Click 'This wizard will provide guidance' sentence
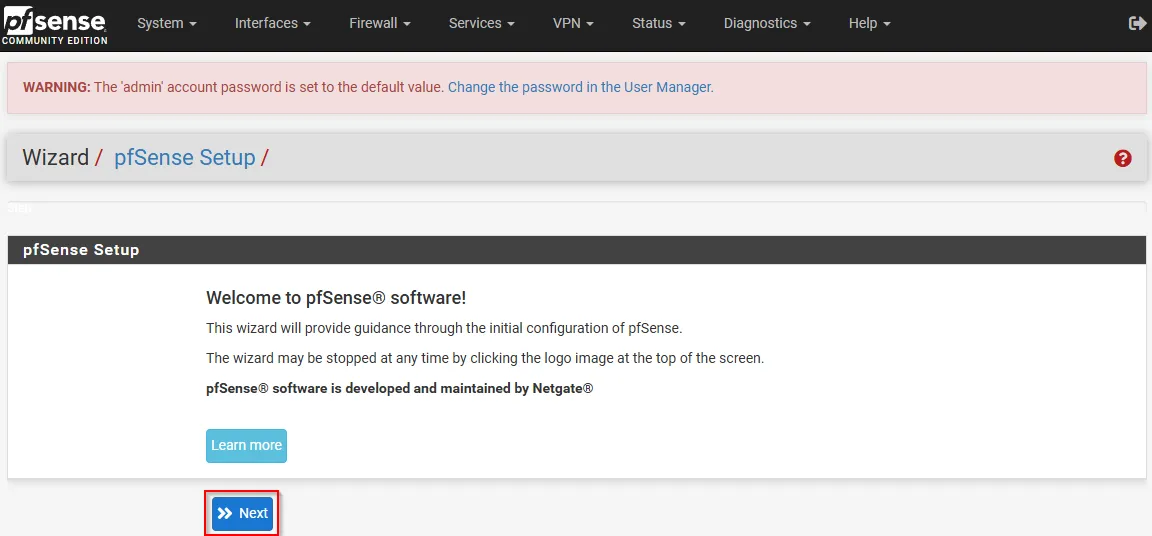Image resolution: width=1152 pixels, height=536 pixels. click(444, 328)
